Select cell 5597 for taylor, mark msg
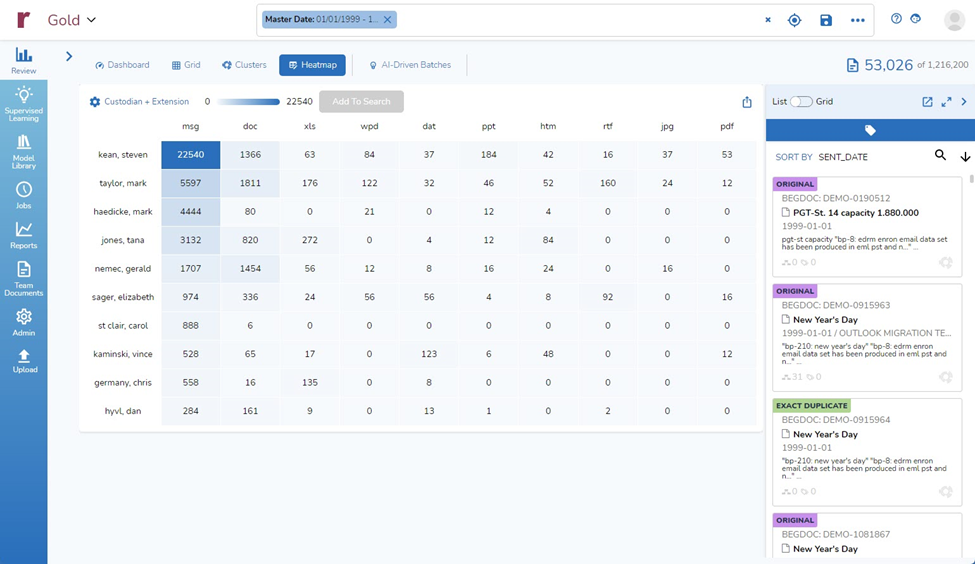 coord(190,183)
